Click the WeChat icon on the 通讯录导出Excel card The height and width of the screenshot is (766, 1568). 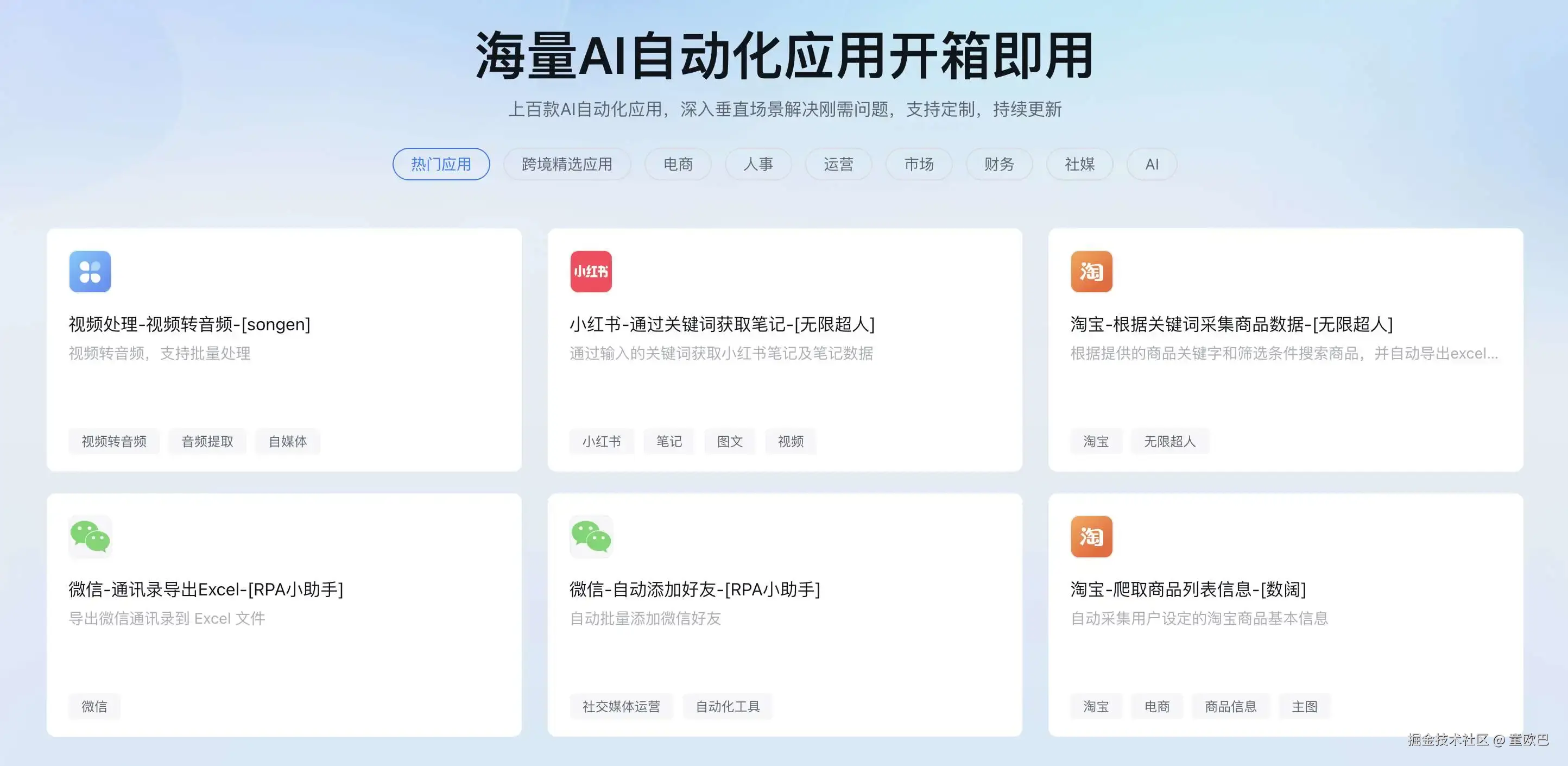pos(90,536)
